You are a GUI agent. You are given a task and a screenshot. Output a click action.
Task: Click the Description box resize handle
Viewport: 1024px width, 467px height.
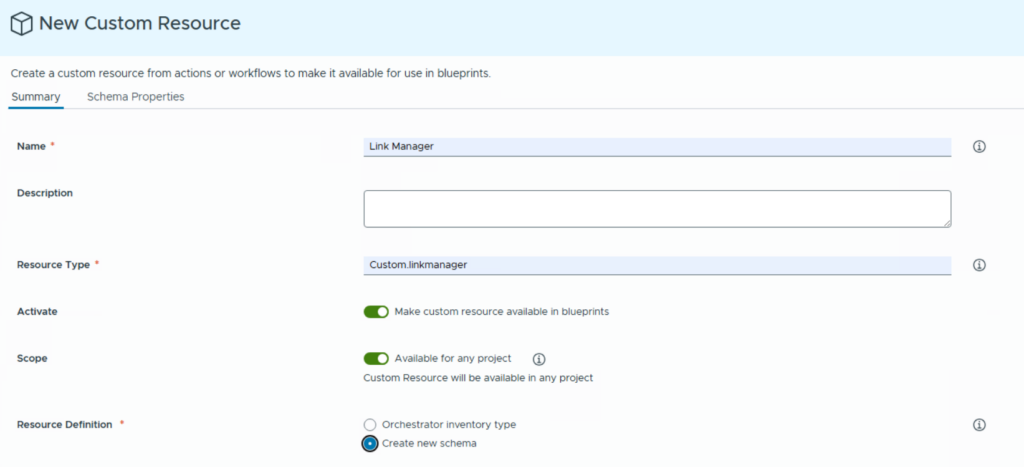pos(945,222)
